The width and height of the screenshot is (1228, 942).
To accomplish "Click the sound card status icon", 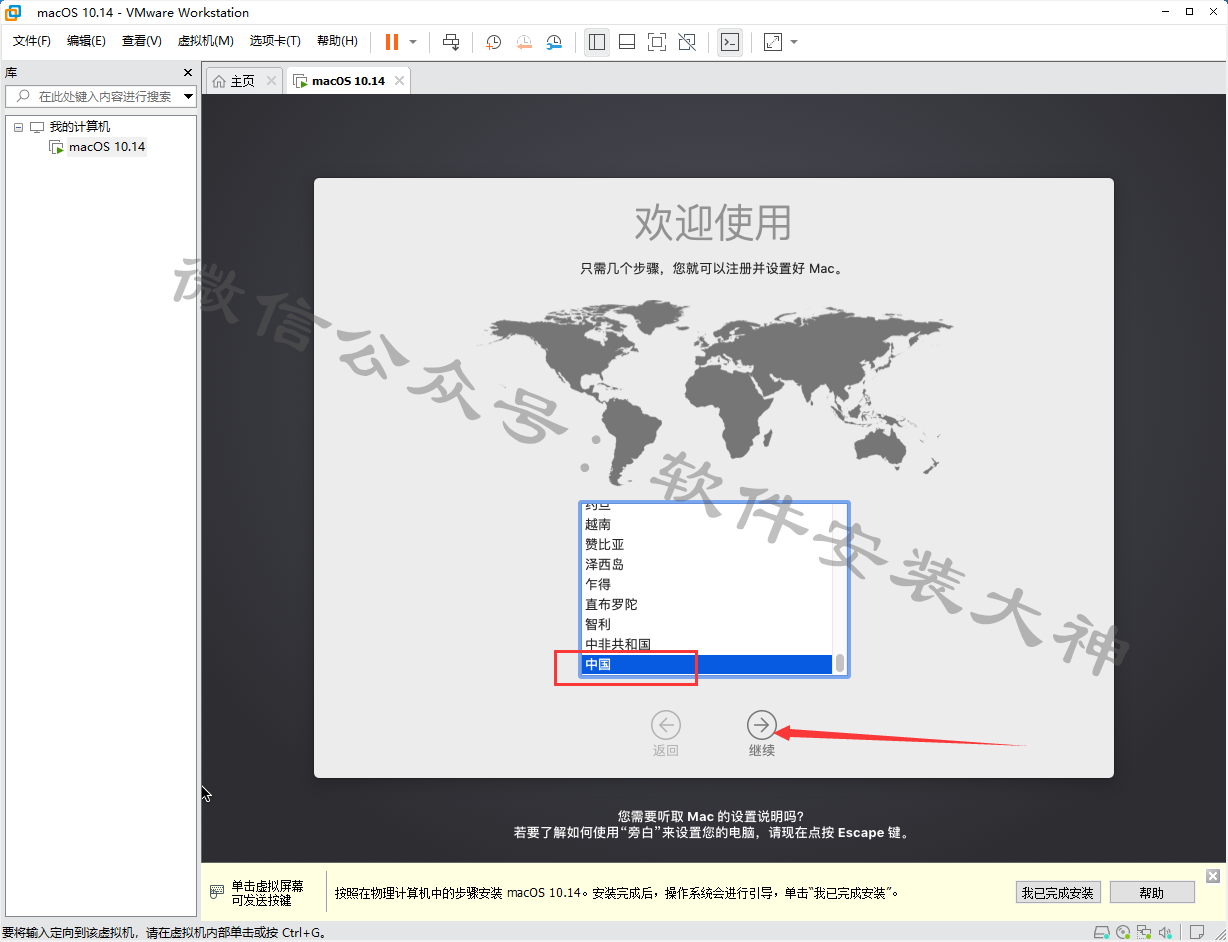I will [1166, 932].
